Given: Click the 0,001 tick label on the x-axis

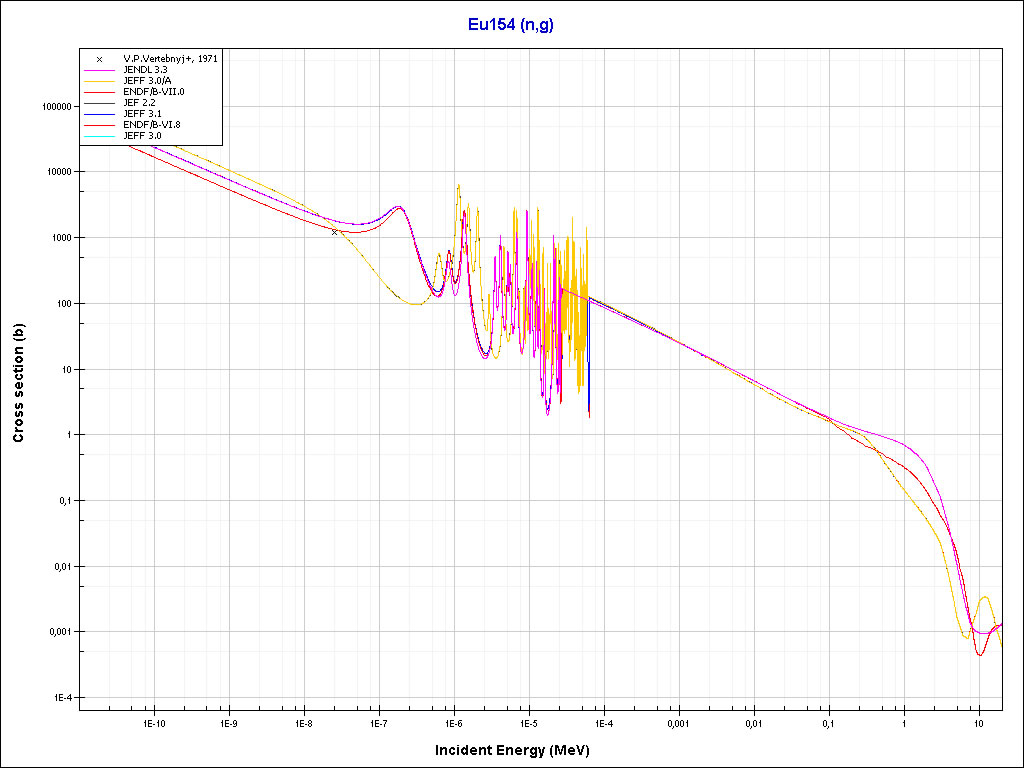Looking at the screenshot, I should [678, 723].
